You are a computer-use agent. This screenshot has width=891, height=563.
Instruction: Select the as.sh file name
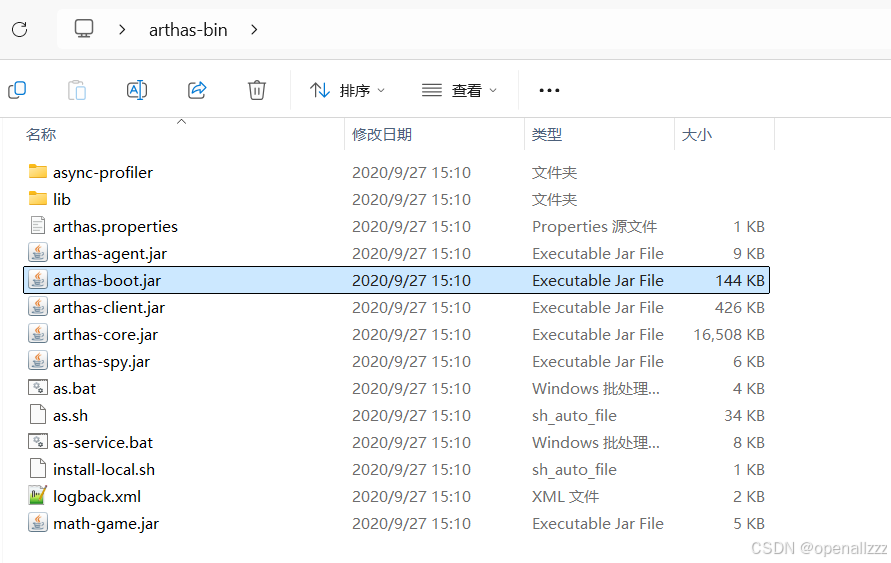pos(70,416)
